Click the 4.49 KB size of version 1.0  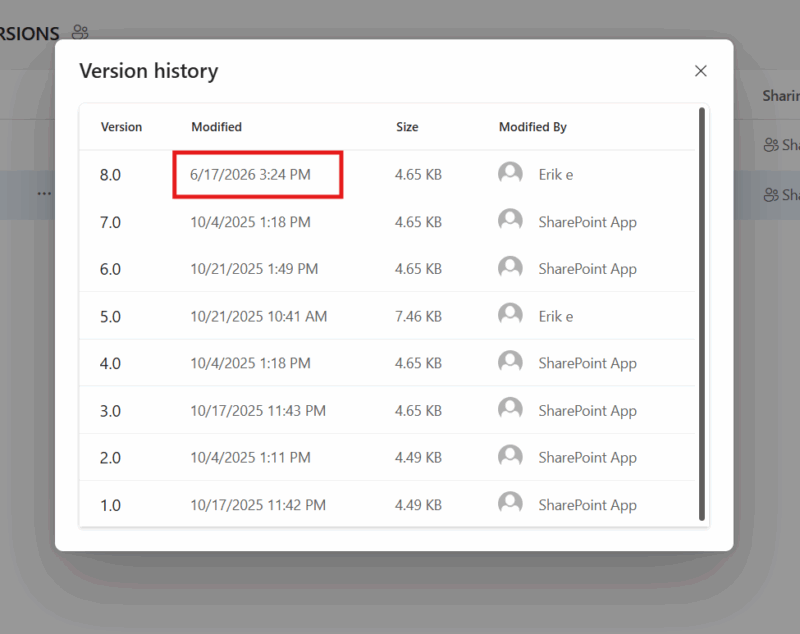(x=418, y=505)
